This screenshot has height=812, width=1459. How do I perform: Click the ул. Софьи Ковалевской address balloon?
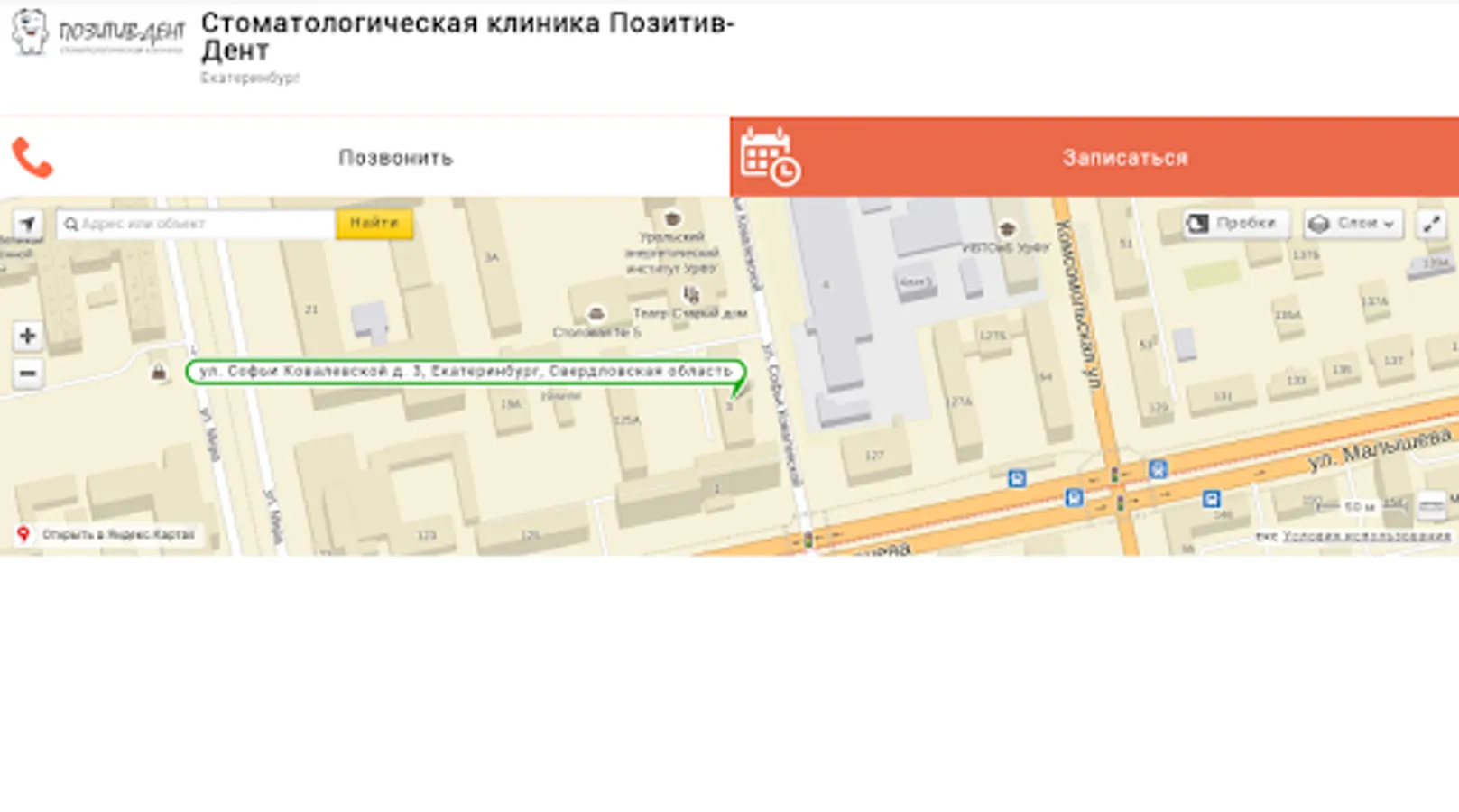click(466, 372)
